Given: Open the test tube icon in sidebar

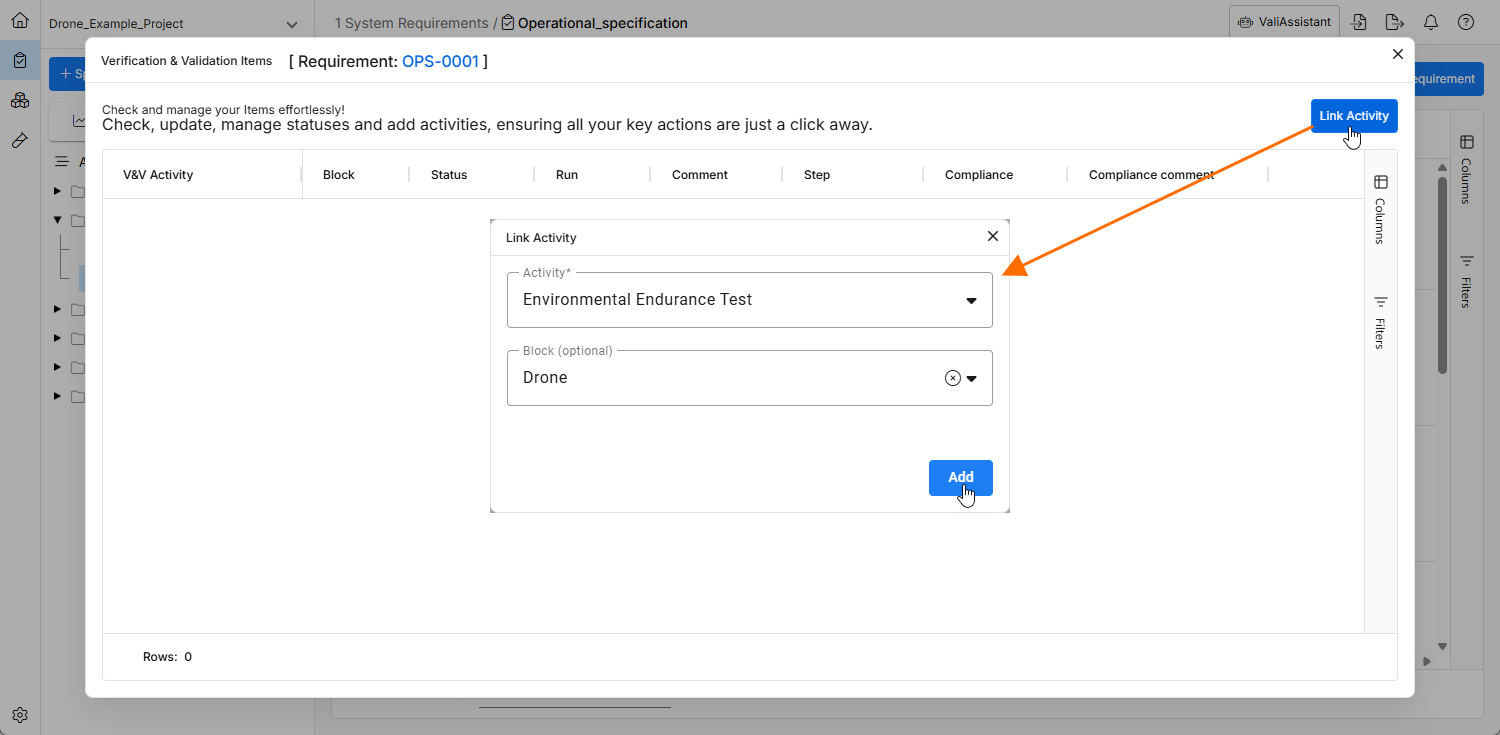Looking at the screenshot, I should 20,141.
